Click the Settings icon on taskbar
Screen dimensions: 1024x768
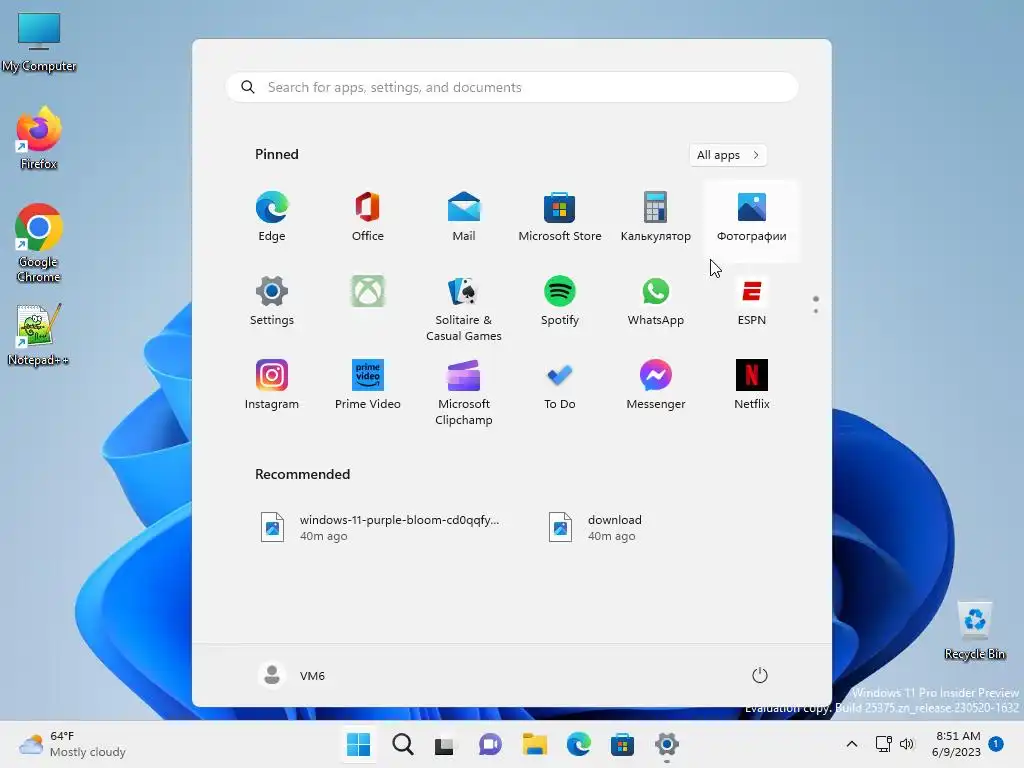(666, 744)
